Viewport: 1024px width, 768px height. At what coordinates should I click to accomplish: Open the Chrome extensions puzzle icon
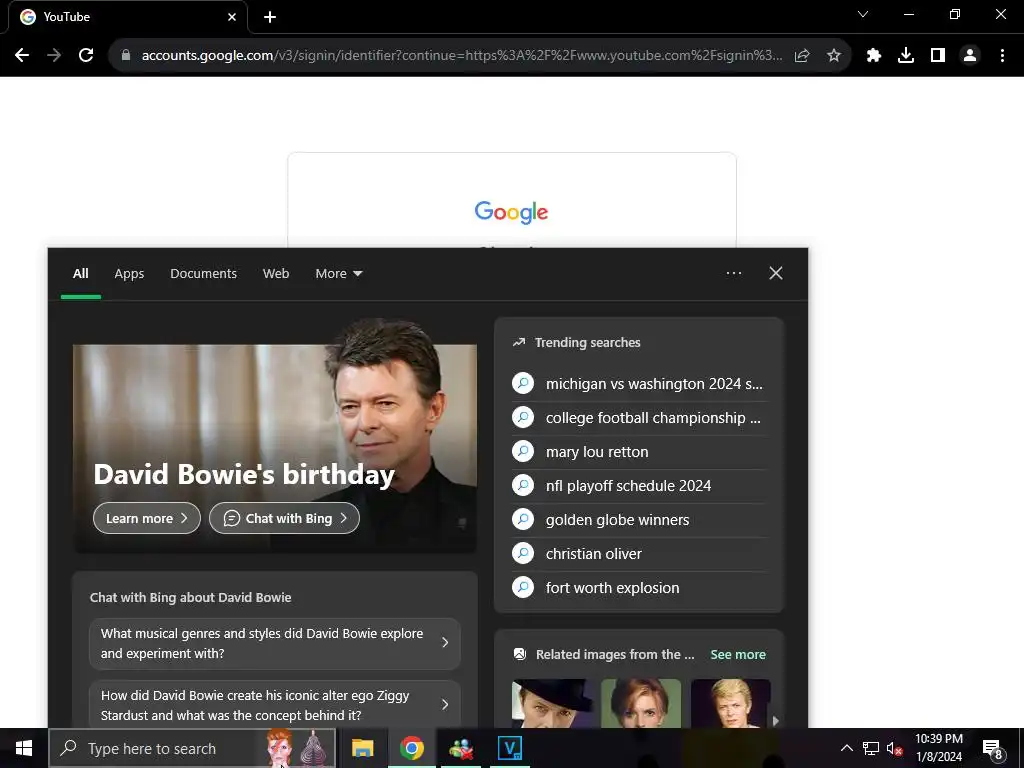coord(874,56)
